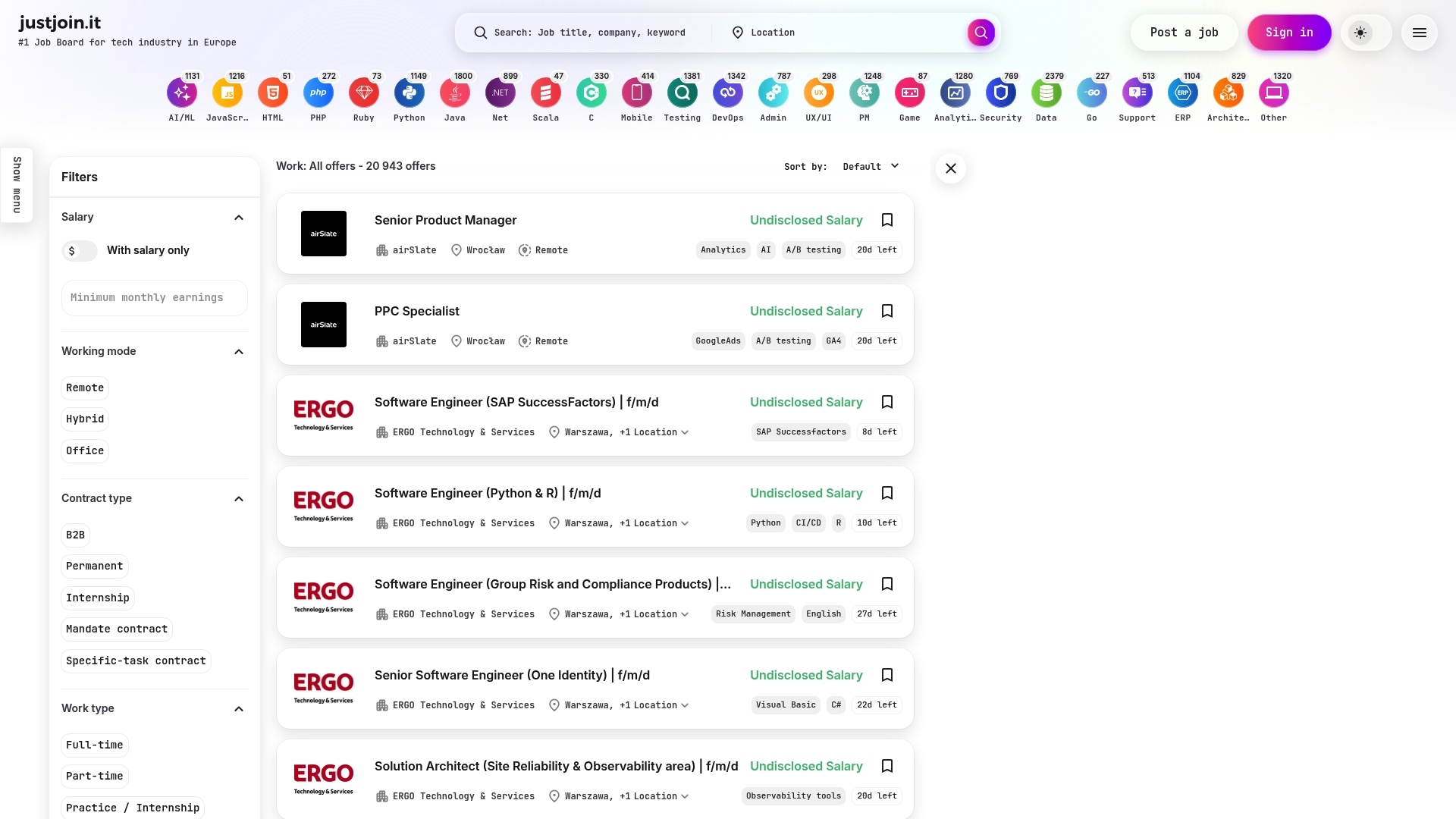
Task: Click the magenta search magnifier button
Action: click(981, 33)
